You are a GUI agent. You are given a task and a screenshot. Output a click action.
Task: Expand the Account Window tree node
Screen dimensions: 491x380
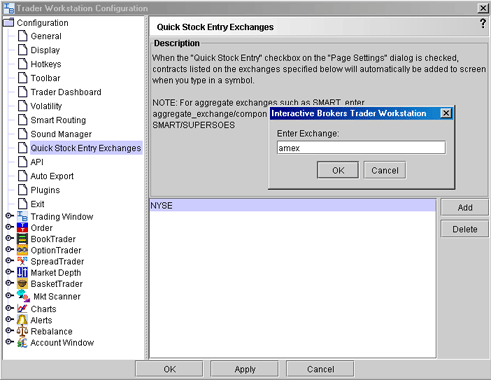coord(10,342)
